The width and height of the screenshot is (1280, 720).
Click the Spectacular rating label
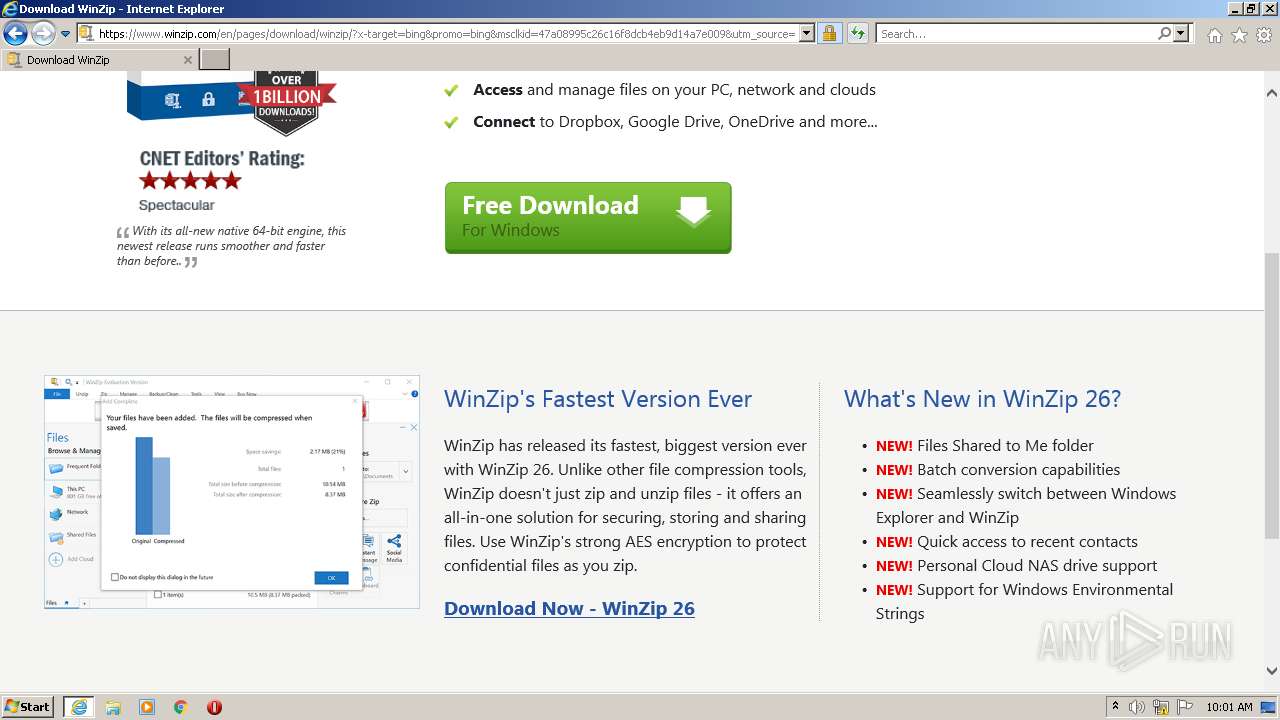(x=176, y=205)
